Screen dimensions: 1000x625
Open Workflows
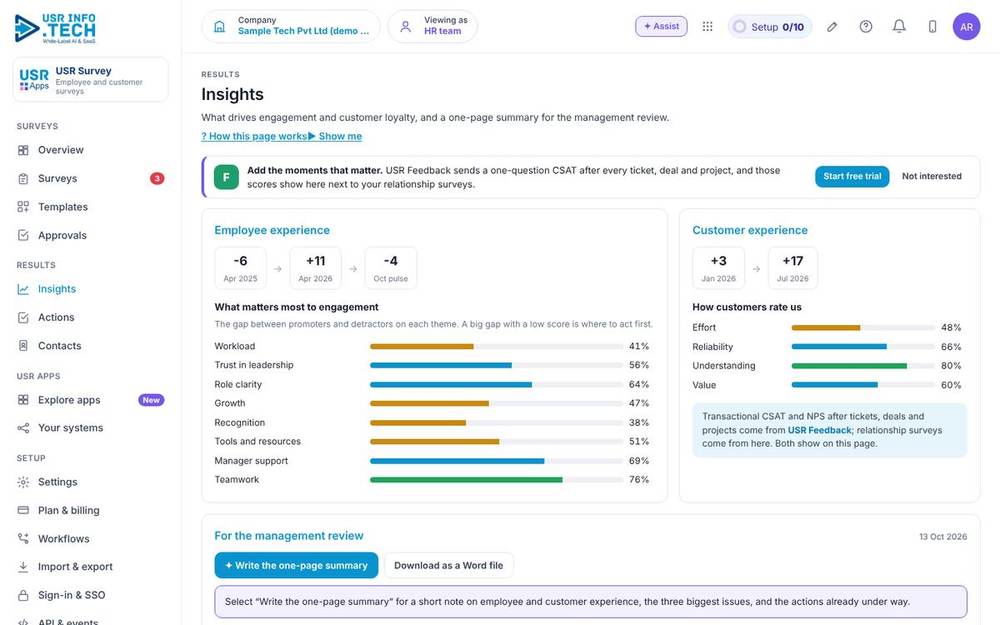pyautogui.click(x=64, y=539)
